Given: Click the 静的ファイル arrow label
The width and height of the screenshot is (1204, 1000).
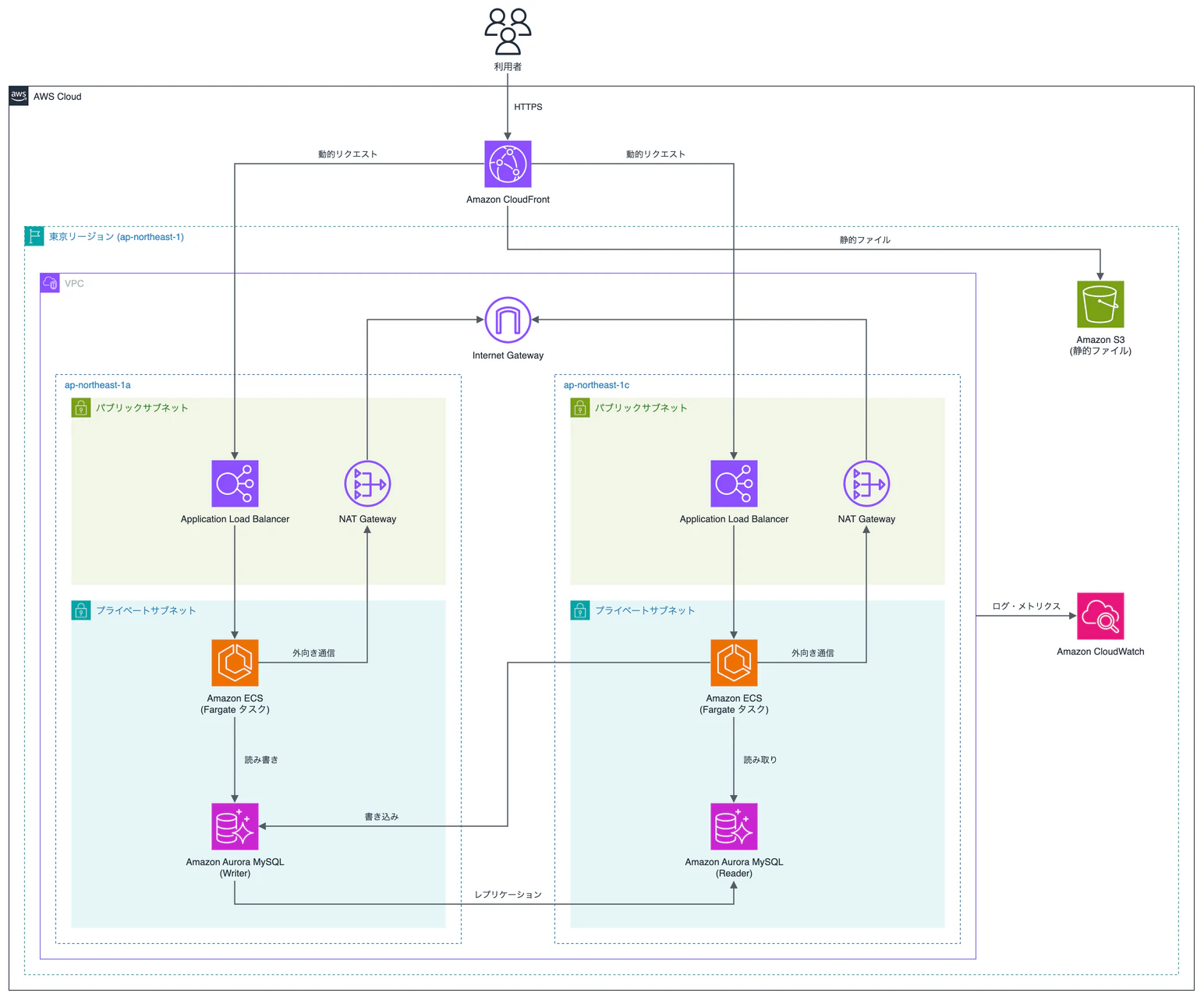Looking at the screenshot, I should coord(865,240).
